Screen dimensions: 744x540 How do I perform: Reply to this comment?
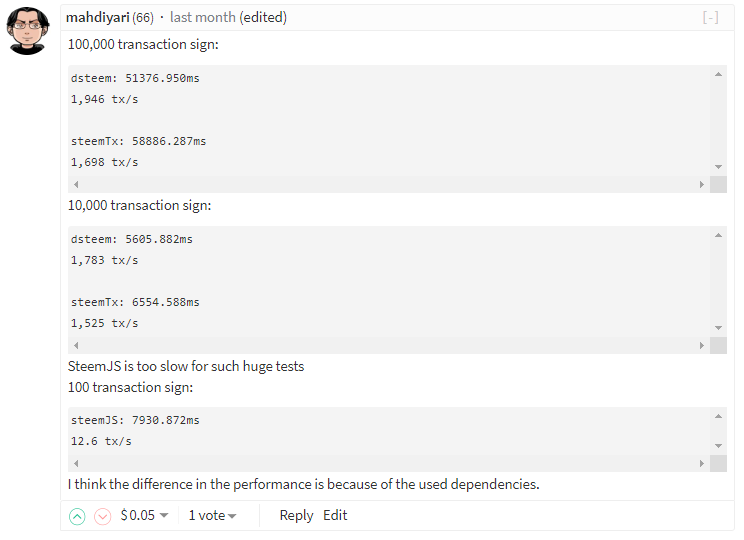coord(296,515)
